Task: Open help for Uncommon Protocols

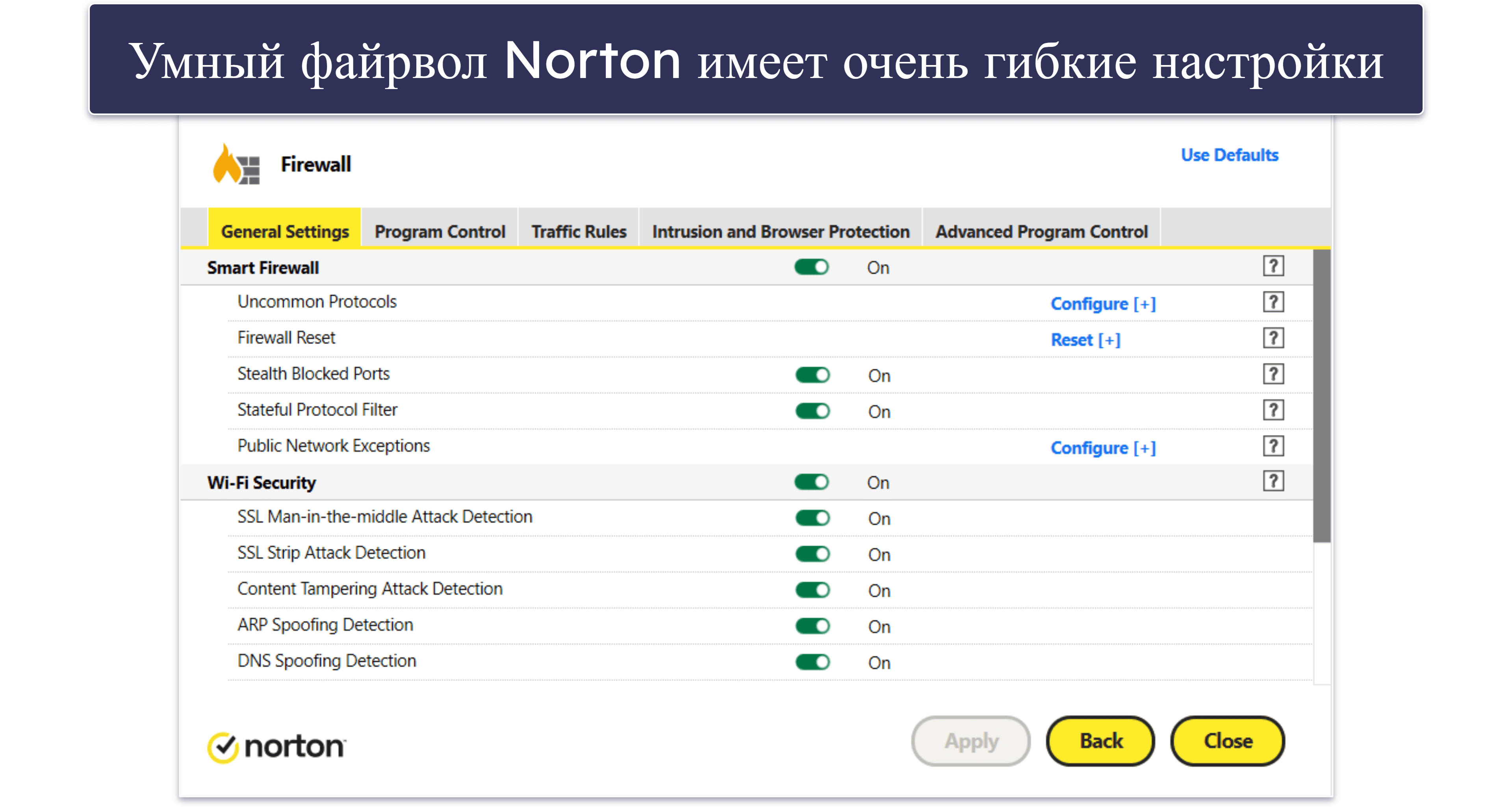Action: tap(1273, 302)
